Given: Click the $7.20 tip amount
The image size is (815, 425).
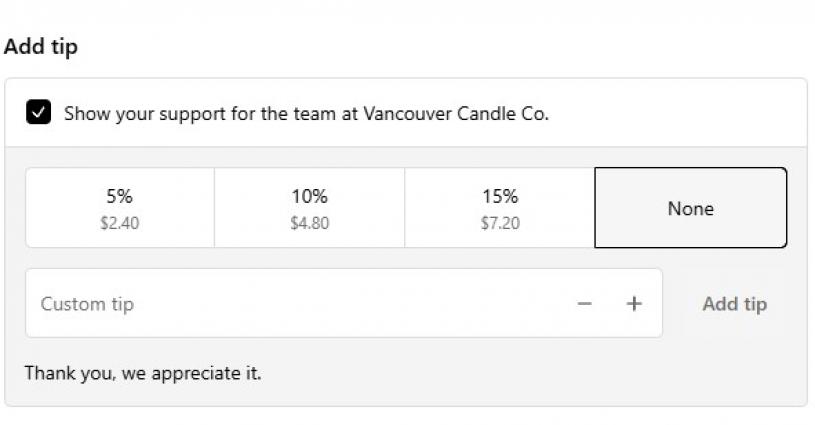Looking at the screenshot, I should tap(499, 223).
